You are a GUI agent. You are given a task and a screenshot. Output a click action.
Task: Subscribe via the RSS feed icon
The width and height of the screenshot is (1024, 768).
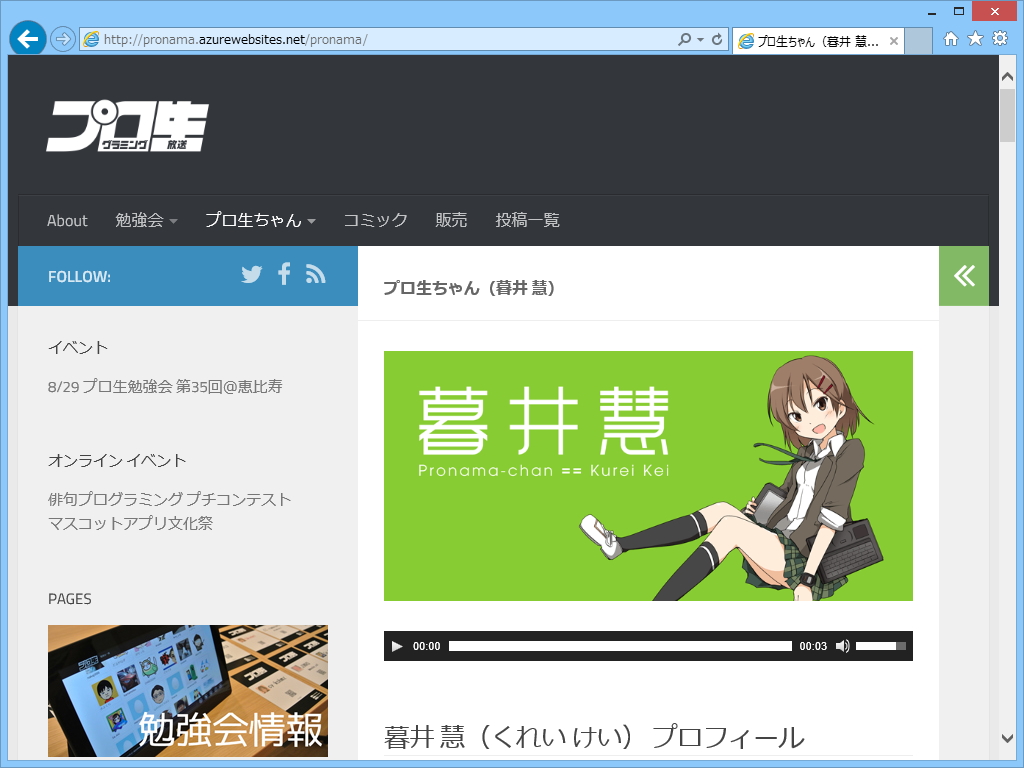point(315,274)
